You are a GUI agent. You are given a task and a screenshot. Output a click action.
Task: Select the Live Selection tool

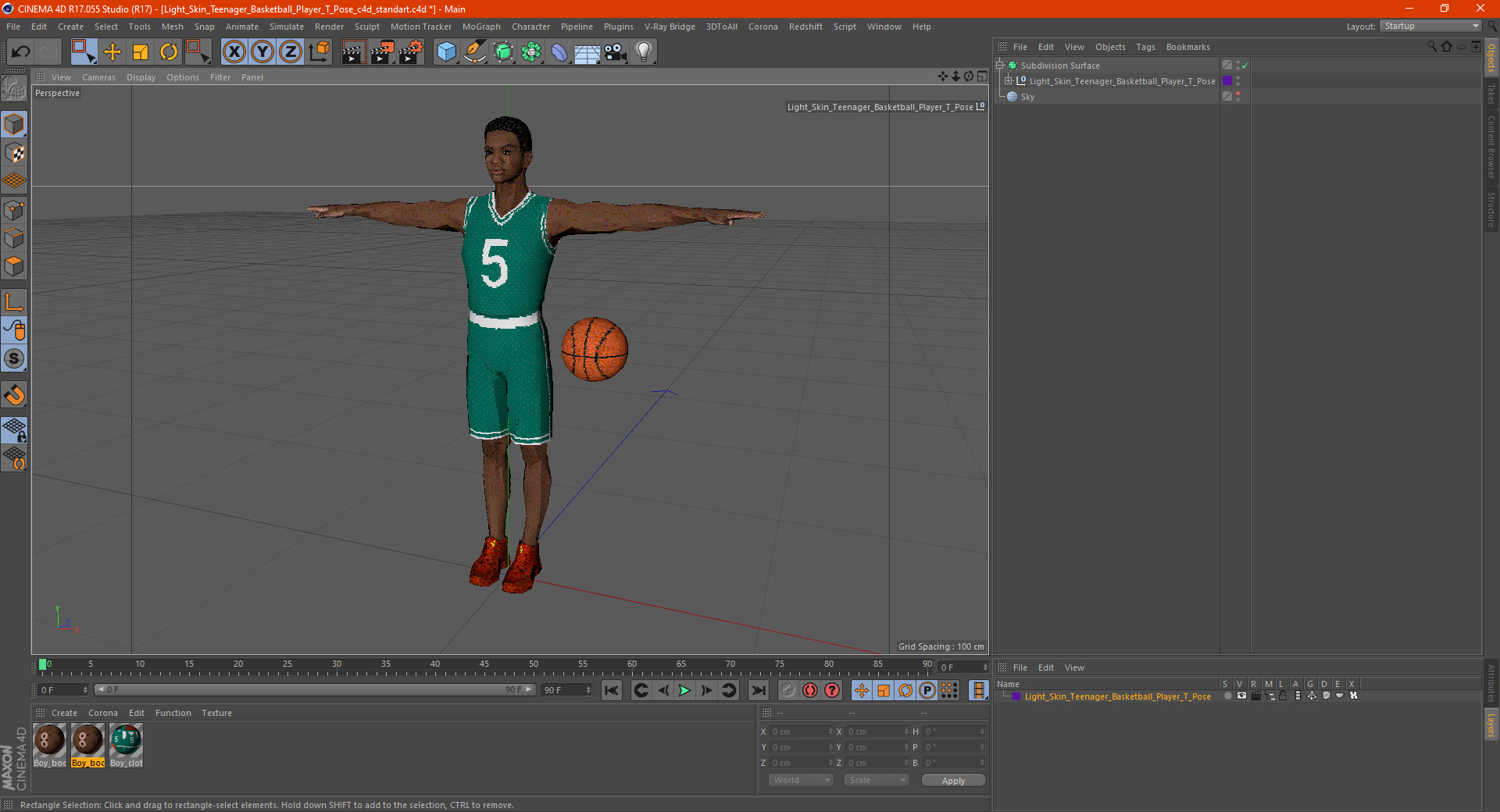tap(84, 52)
